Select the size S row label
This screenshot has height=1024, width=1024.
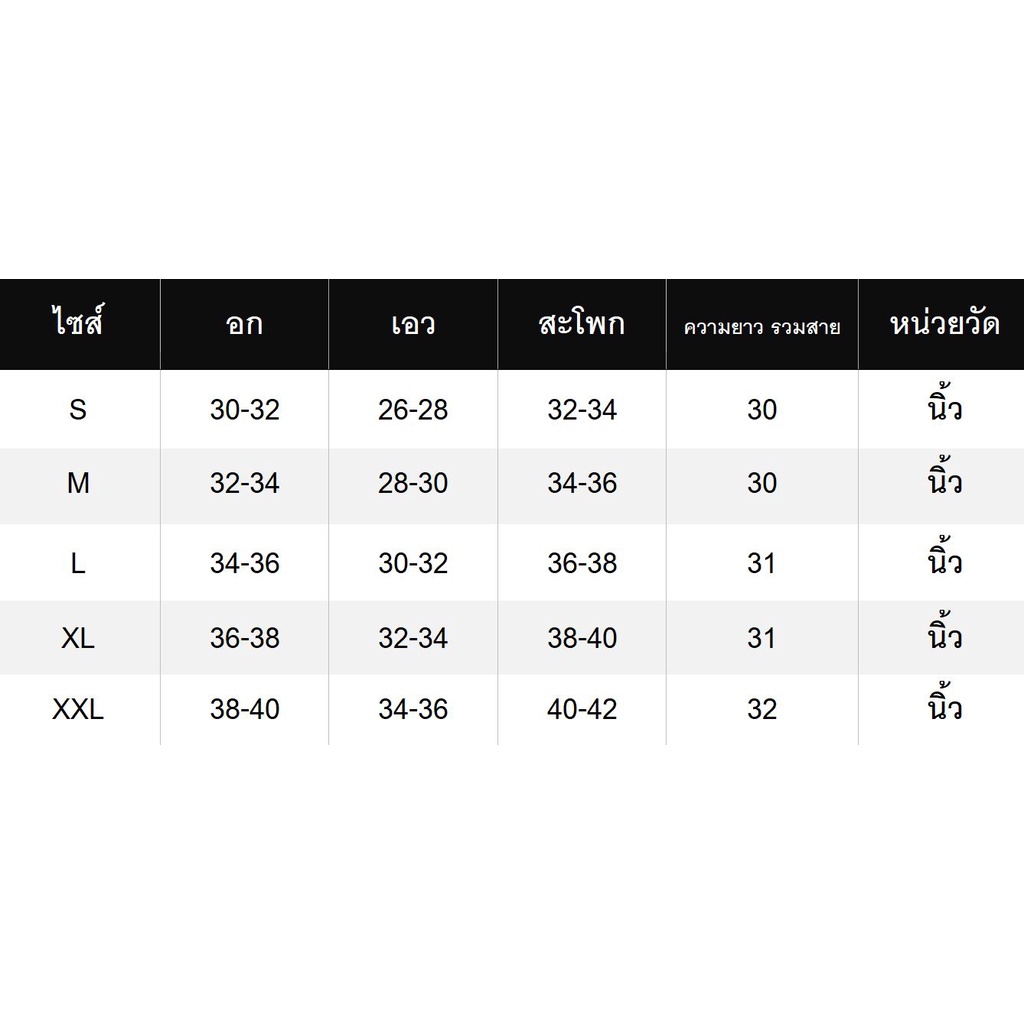point(78,410)
